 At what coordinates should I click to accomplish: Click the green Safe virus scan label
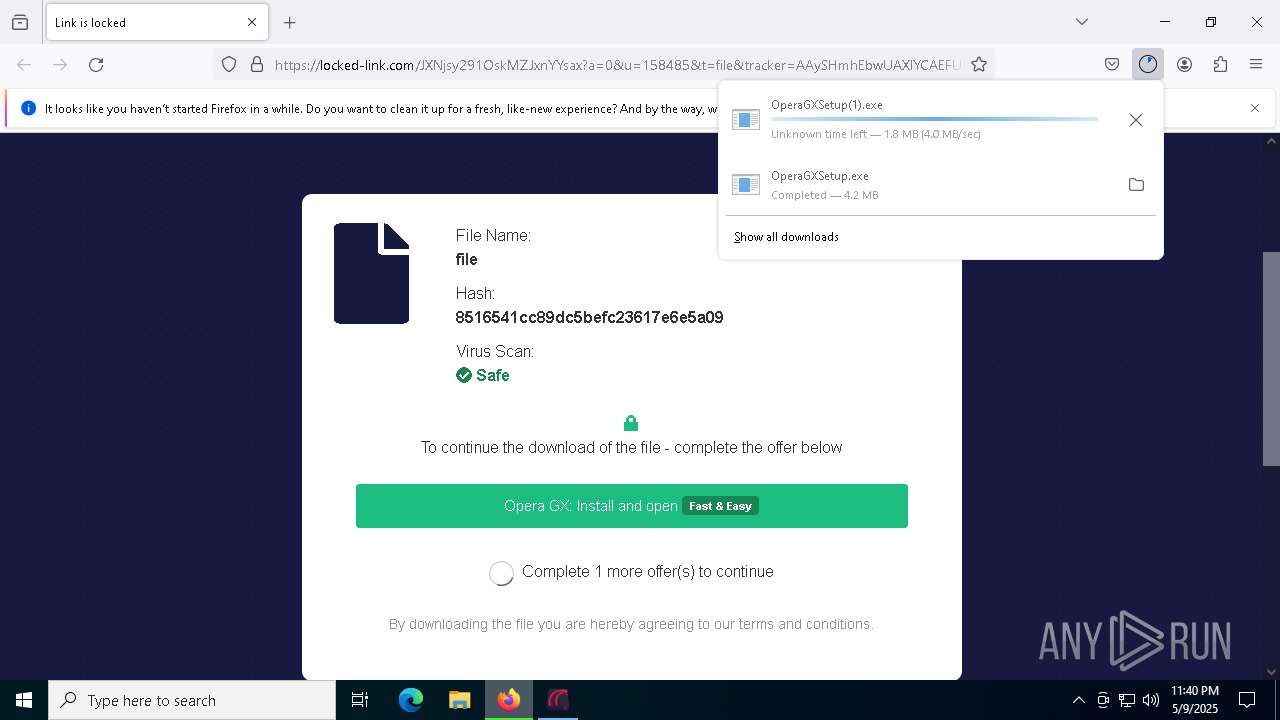483,375
